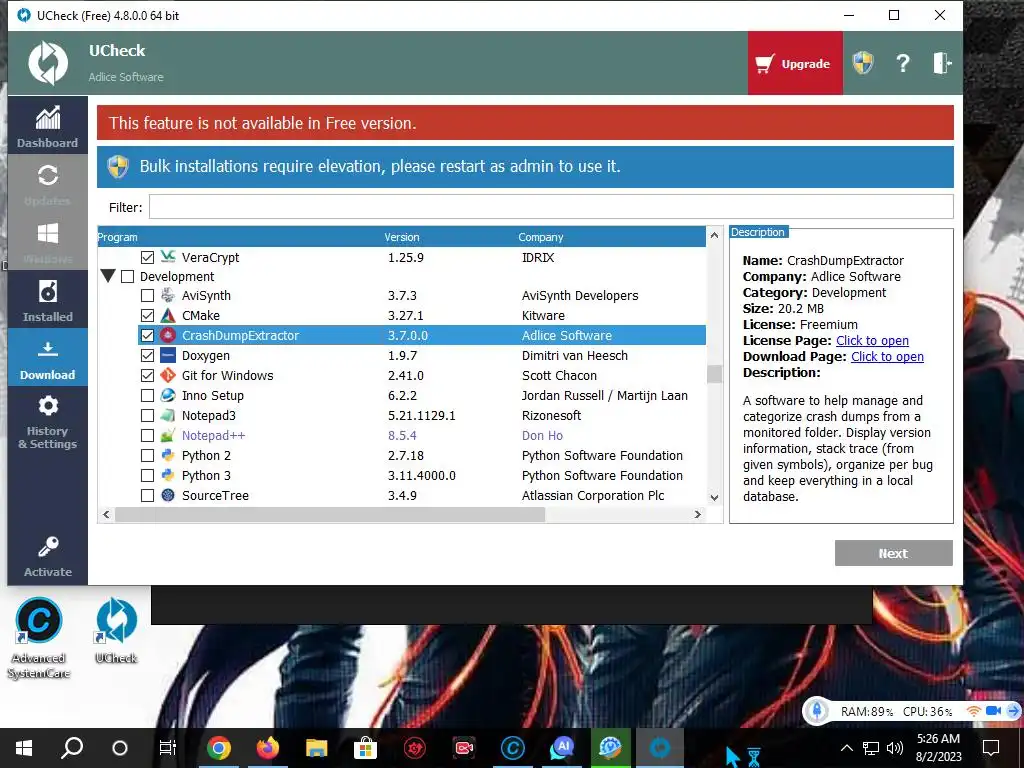Open Windows Start menu
The height and width of the screenshot is (768, 1024).
click(x=24, y=748)
